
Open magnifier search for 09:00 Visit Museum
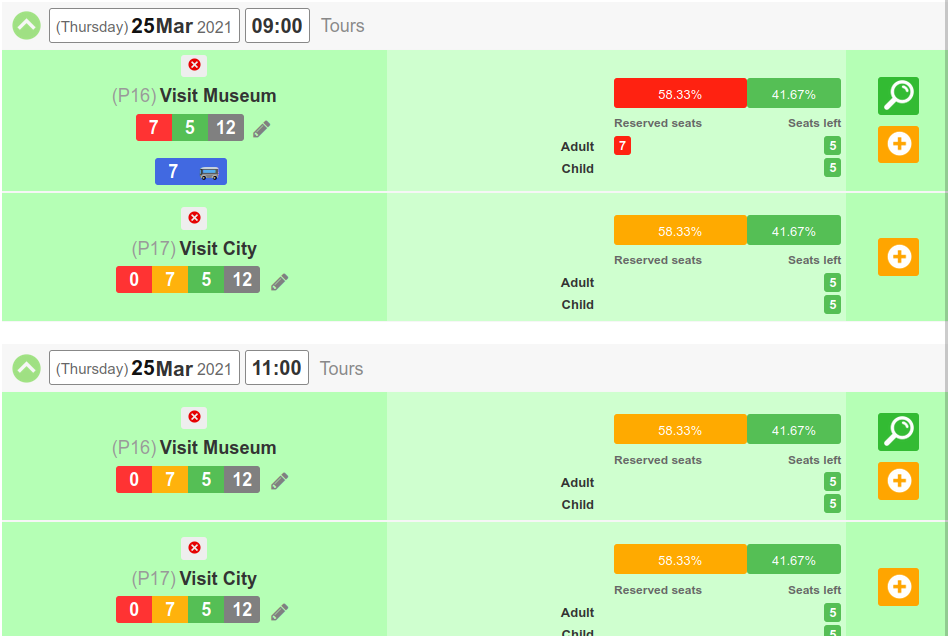pyautogui.click(x=898, y=96)
